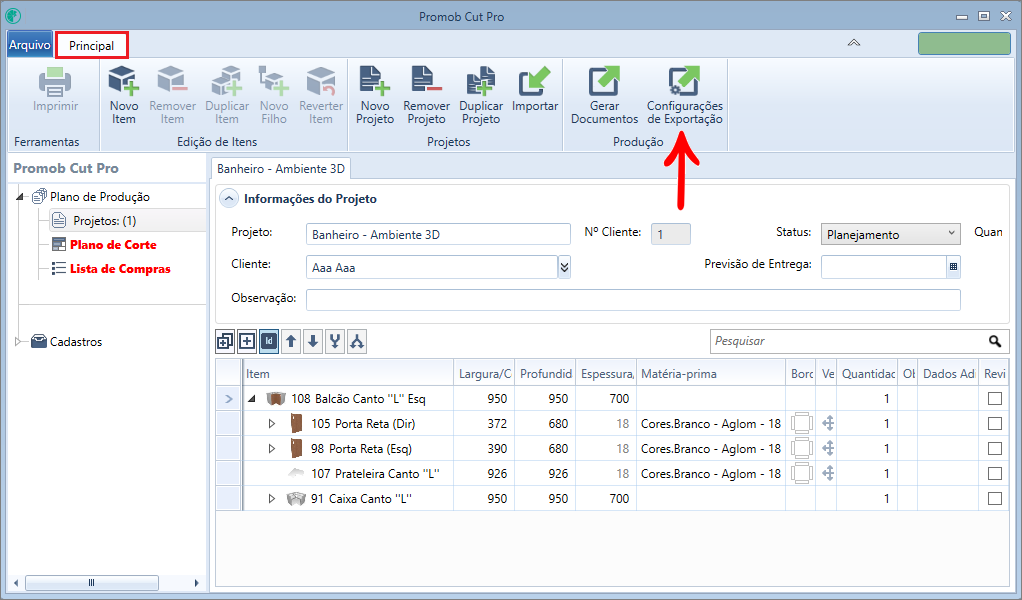Click the Remover Item icon

(x=172, y=81)
